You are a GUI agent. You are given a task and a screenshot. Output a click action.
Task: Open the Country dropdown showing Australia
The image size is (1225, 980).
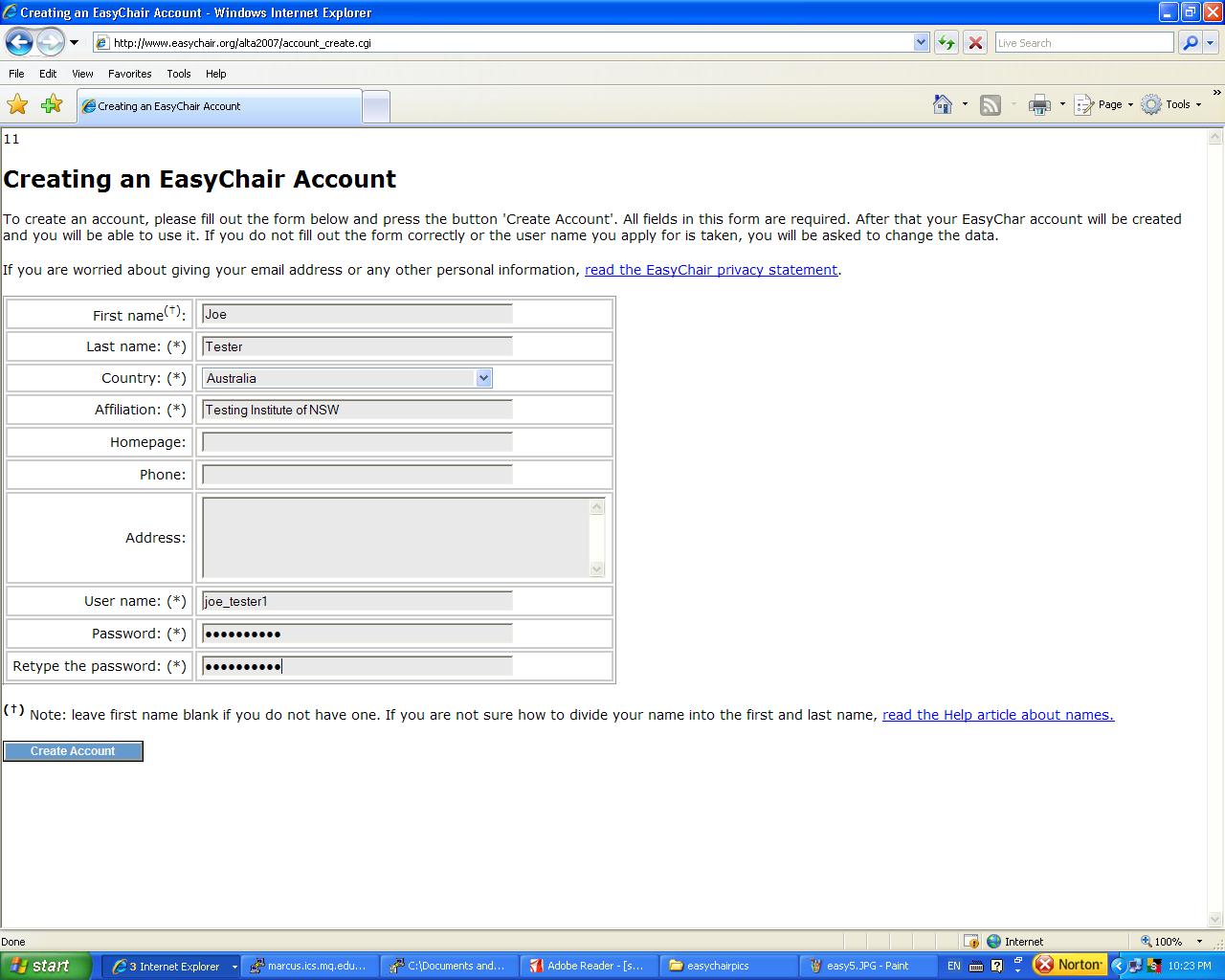pyautogui.click(x=346, y=378)
